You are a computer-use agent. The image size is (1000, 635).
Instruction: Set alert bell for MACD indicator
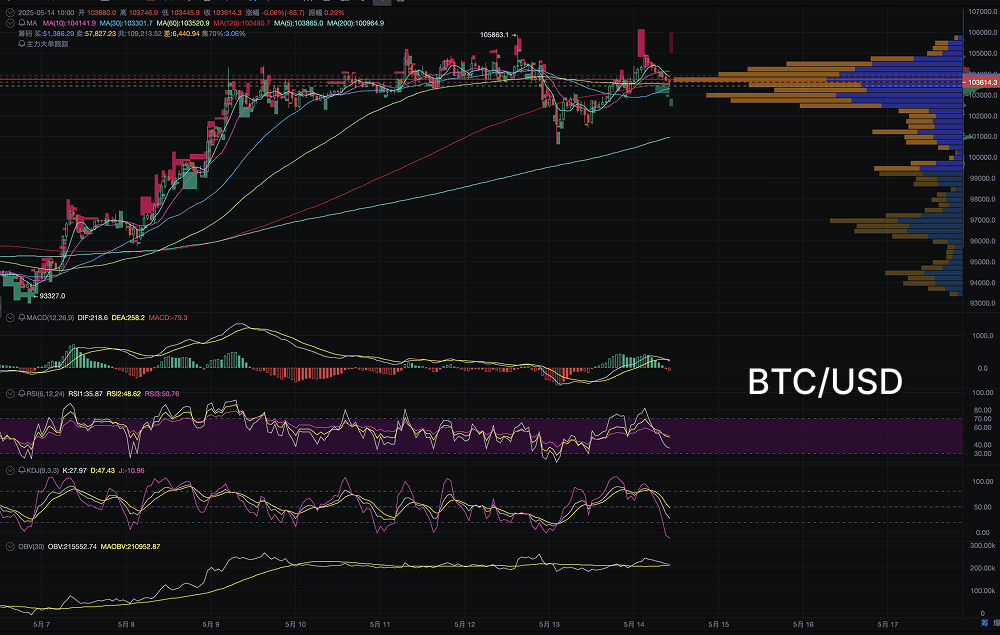click(22, 318)
